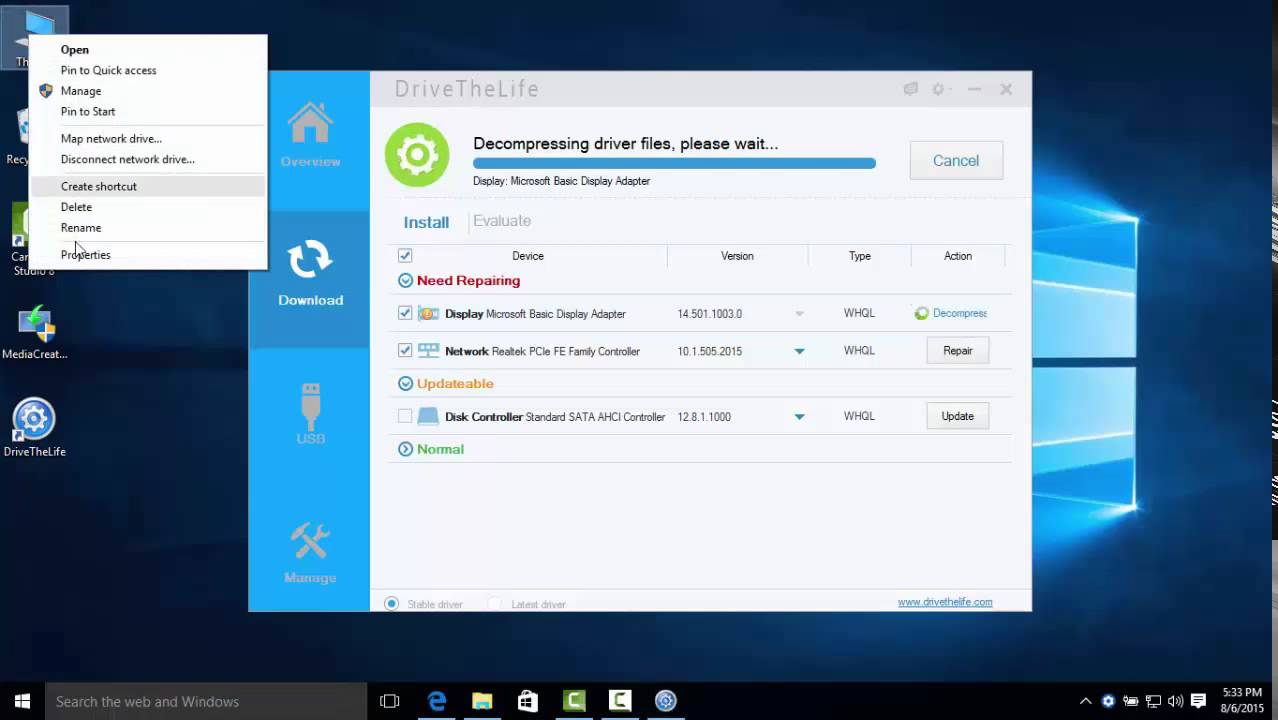
Task: Open version dropdown for Disk Controller
Action: (799, 417)
